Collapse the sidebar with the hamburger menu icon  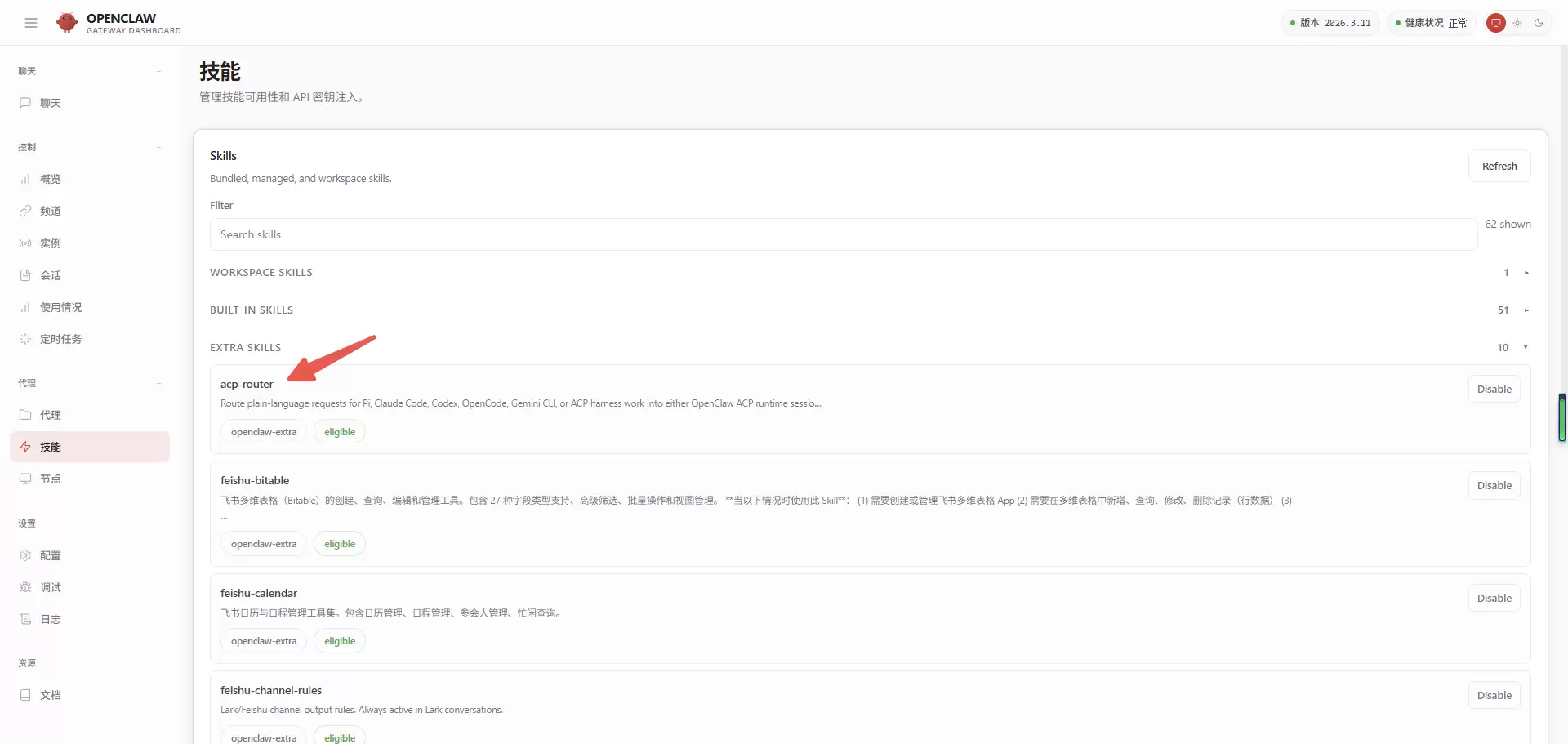(31, 23)
